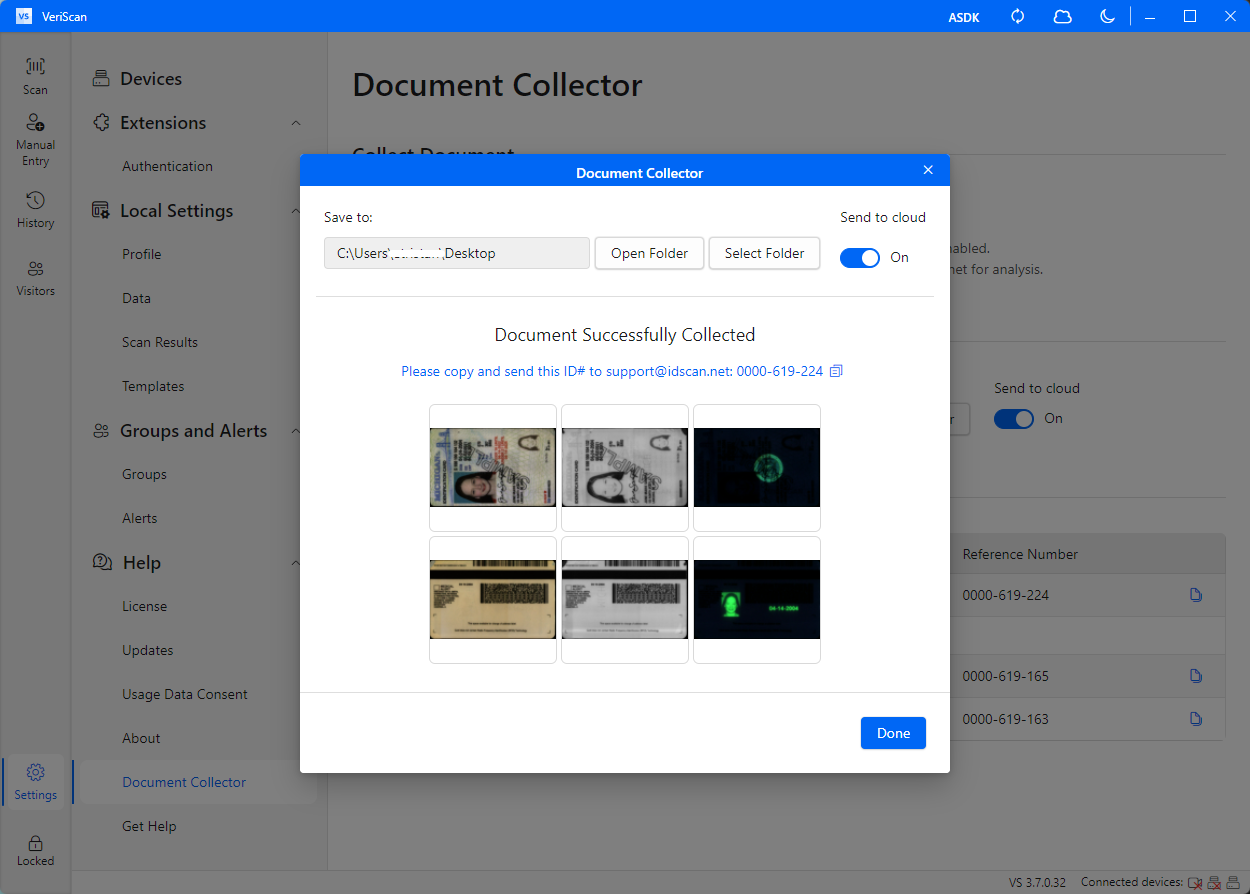
Task: Open Groups settings
Action: point(144,474)
